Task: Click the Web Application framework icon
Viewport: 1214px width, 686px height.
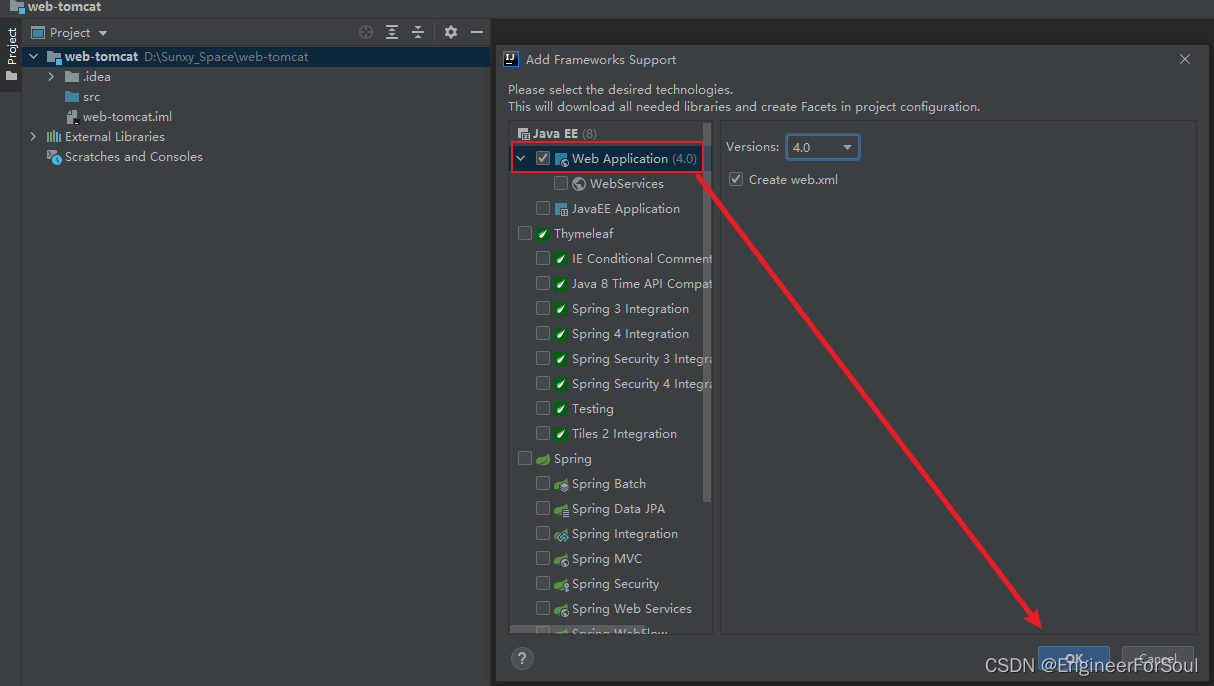Action: (x=561, y=159)
